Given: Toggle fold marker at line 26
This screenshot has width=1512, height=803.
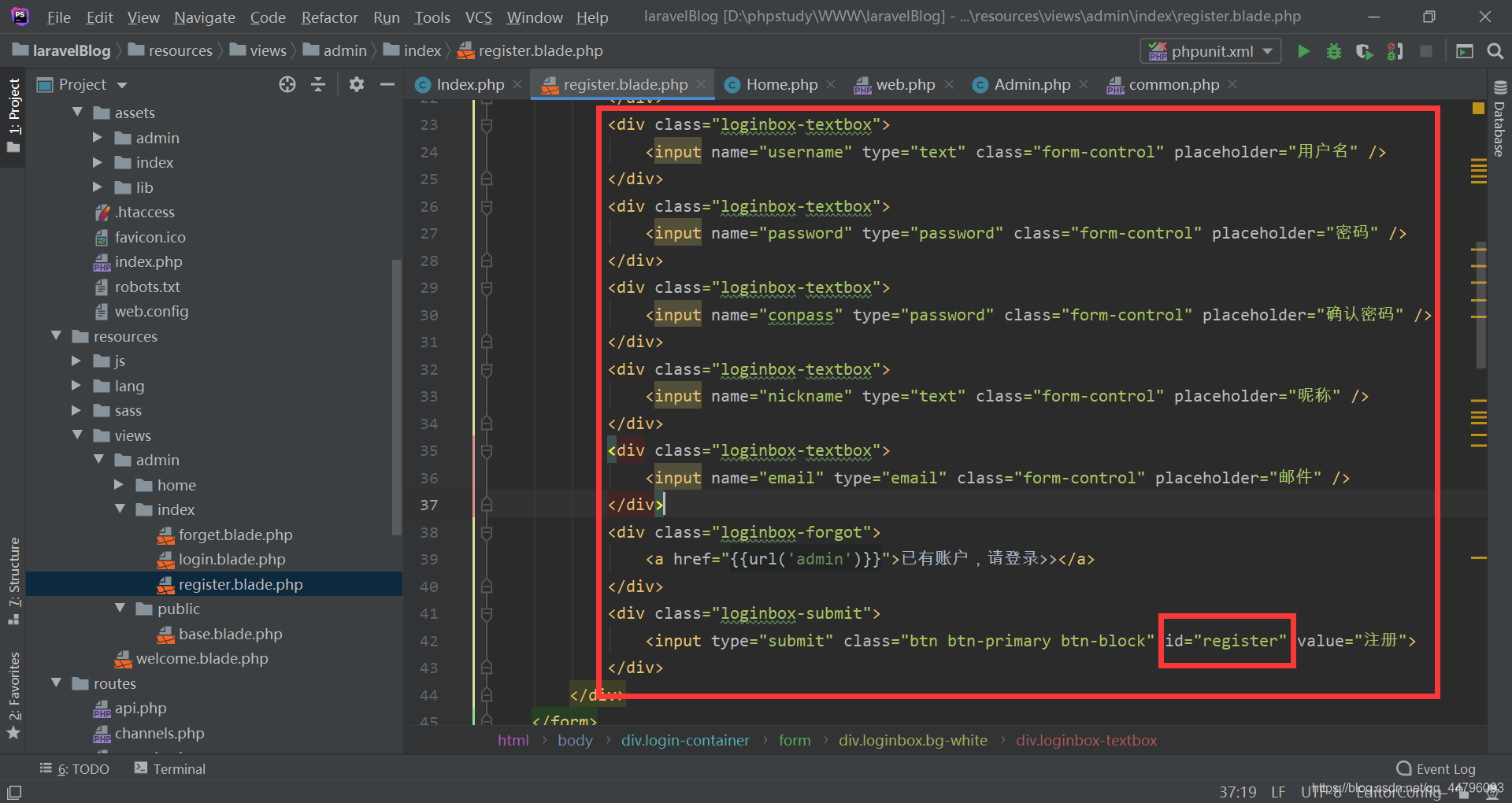Looking at the screenshot, I should click(487, 206).
